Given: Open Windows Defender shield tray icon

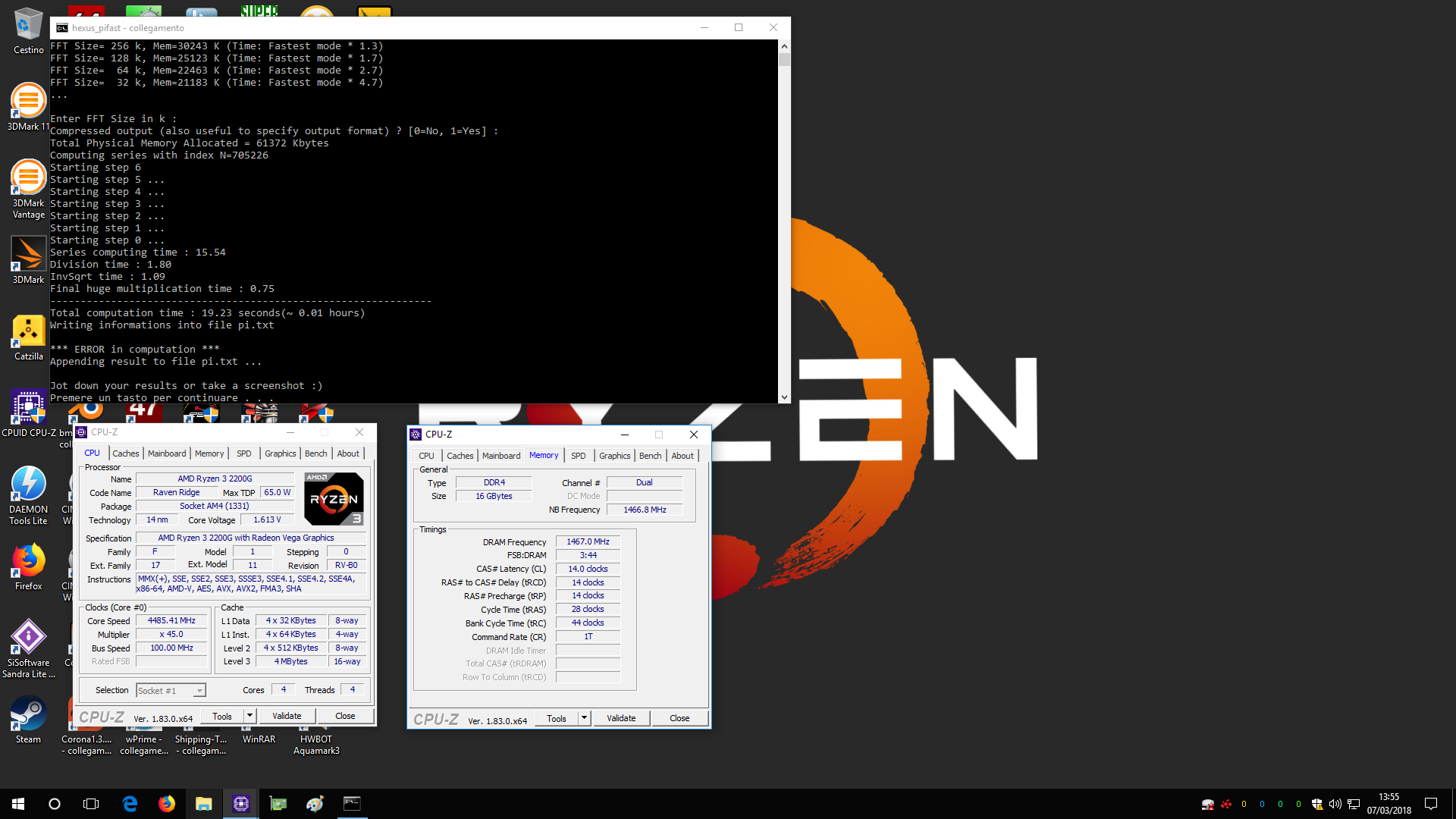Looking at the screenshot, I should click(x=1317, y=804).
